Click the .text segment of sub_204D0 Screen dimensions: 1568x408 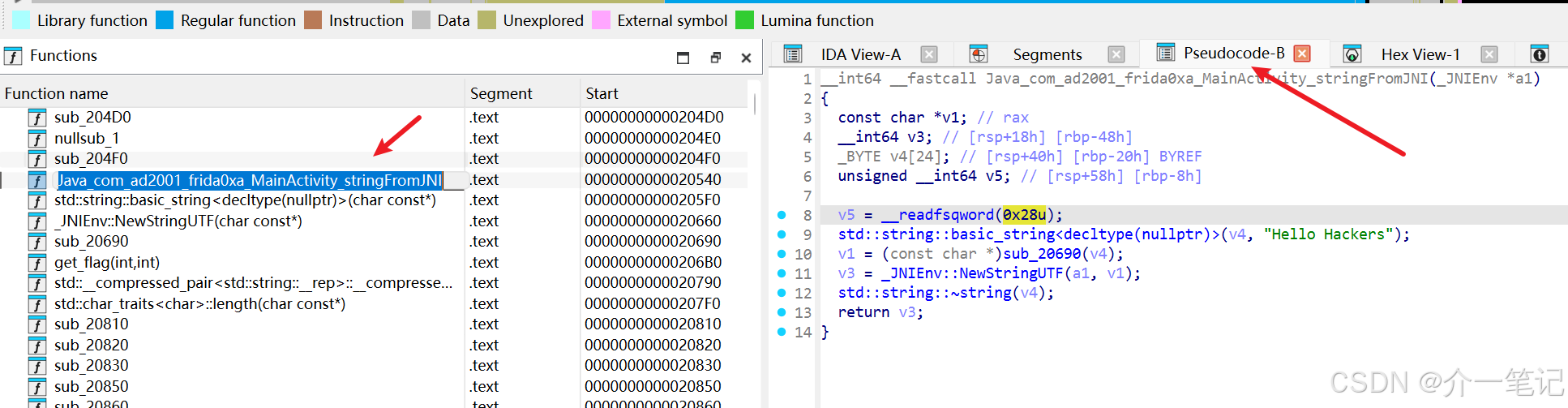[484, 117]
